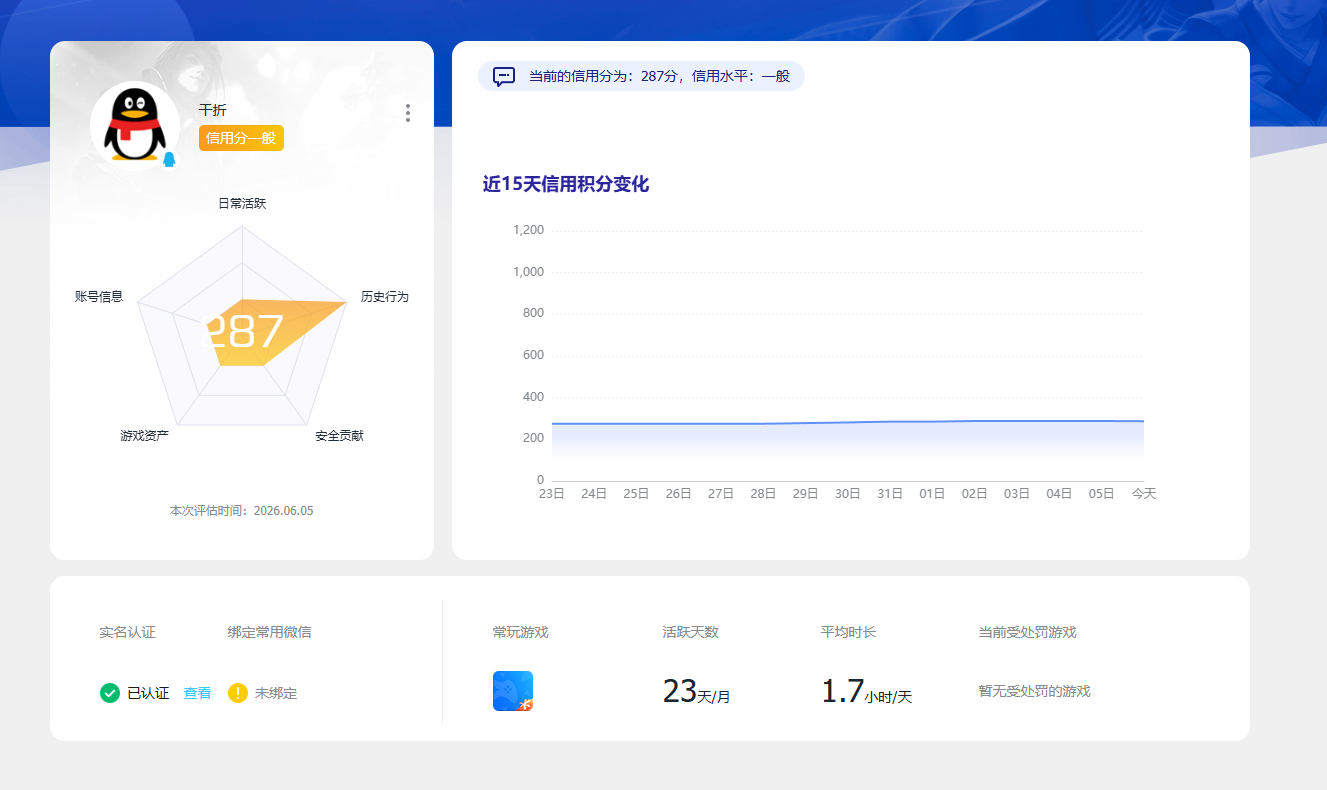Click the green verified checkmark icon

pos(110,693)
